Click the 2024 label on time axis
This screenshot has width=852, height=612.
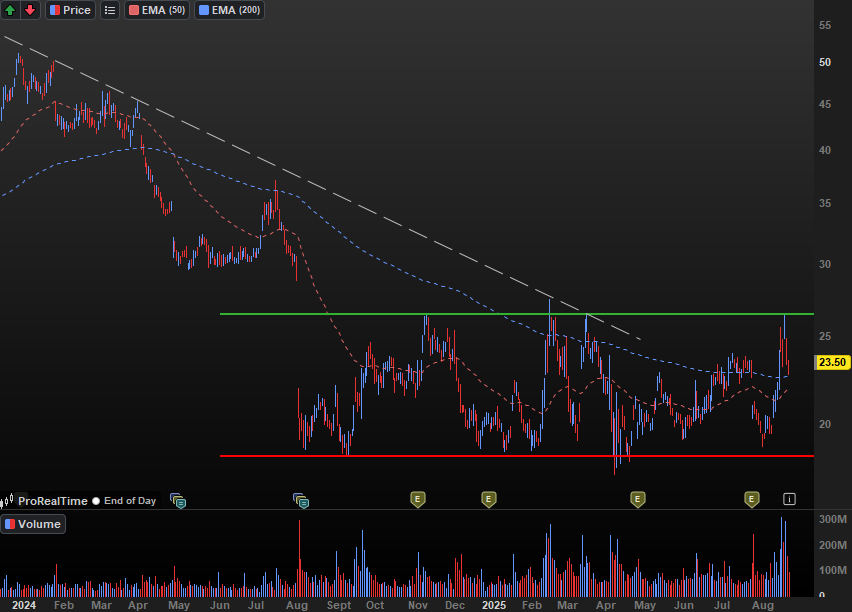click(x=24, y=605)
